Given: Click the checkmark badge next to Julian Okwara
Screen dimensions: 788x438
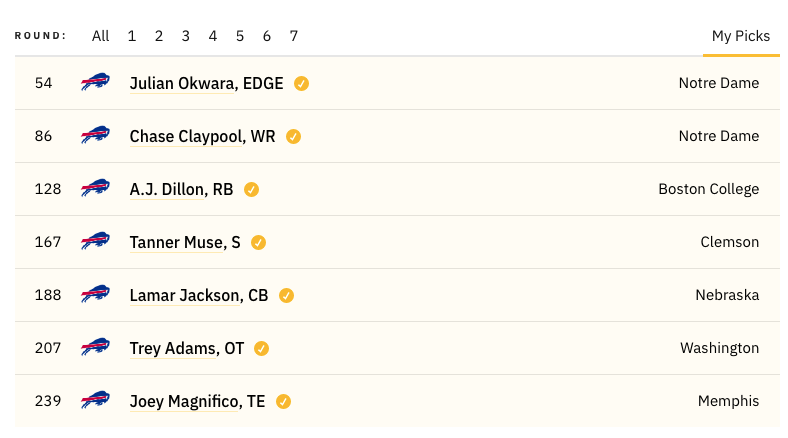Looking at the screenshot, I should tap(302, 83).
